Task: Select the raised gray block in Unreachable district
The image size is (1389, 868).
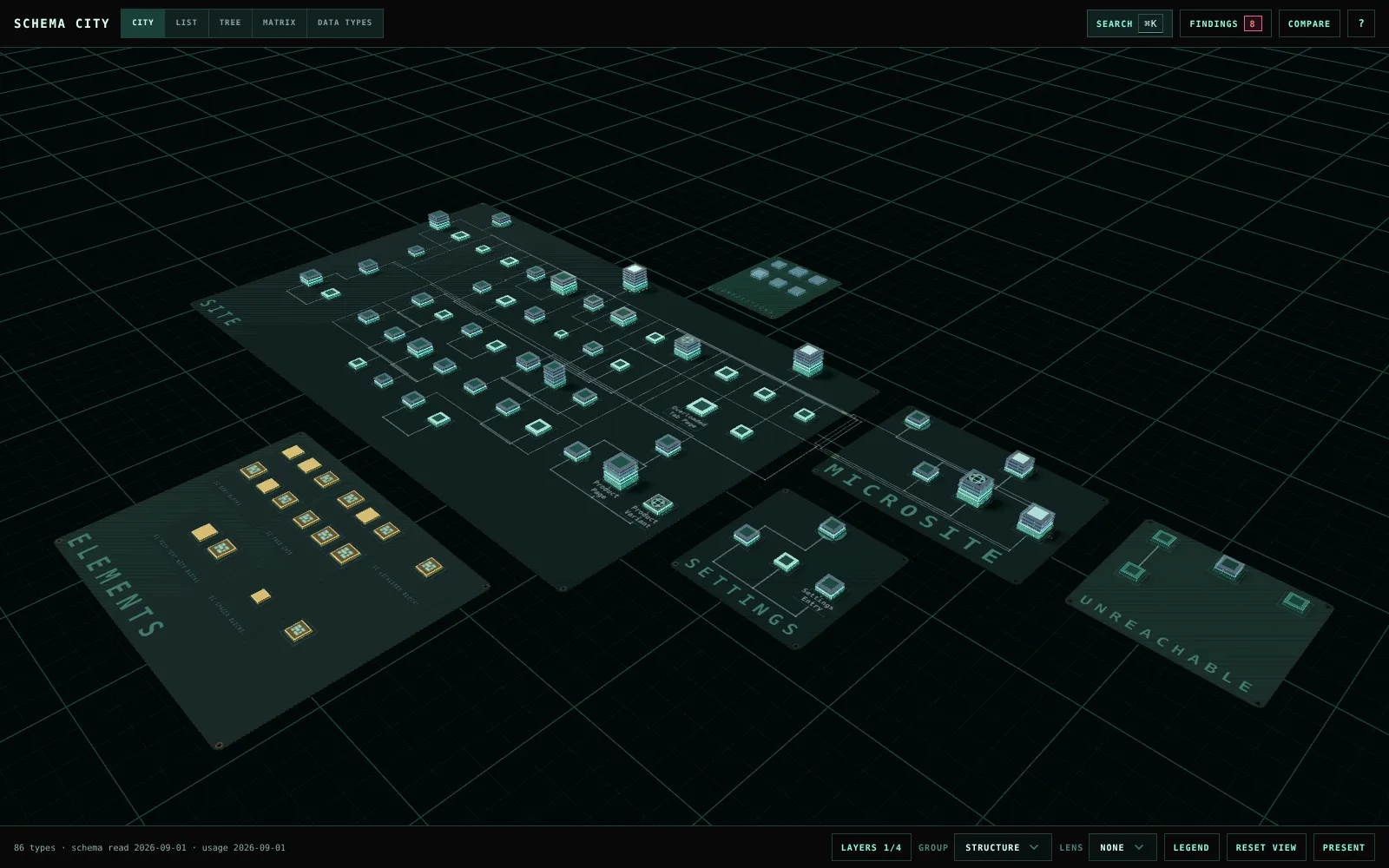Action: [x=1228, y=567]
